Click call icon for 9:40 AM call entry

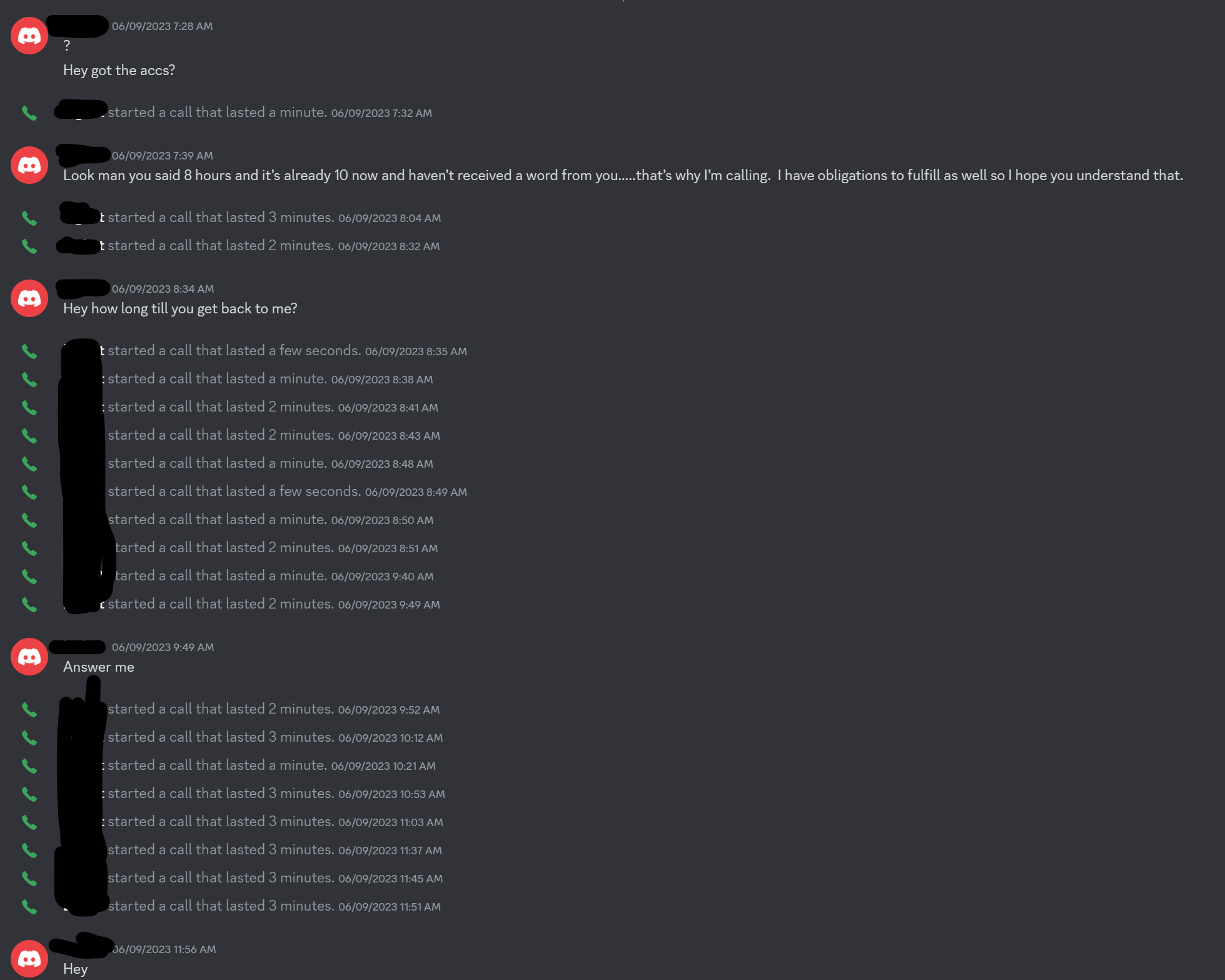pyautogui.click(x=29, y=577)
